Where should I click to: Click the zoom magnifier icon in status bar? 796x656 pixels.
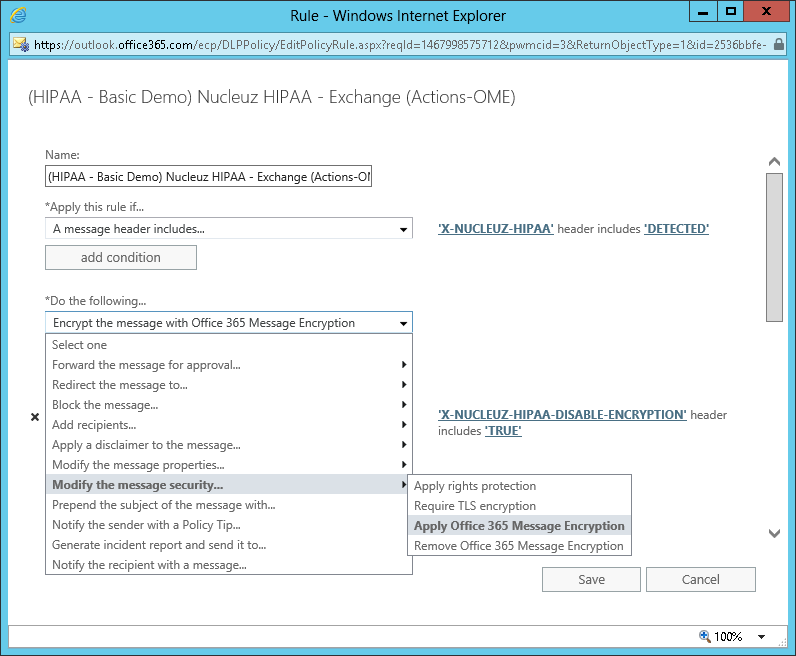pyautogui.click(x=705, y=636)
